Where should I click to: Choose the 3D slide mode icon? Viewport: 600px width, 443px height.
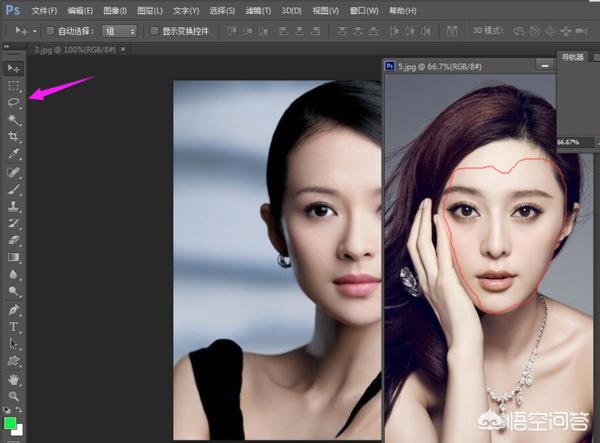coord(566,31)
